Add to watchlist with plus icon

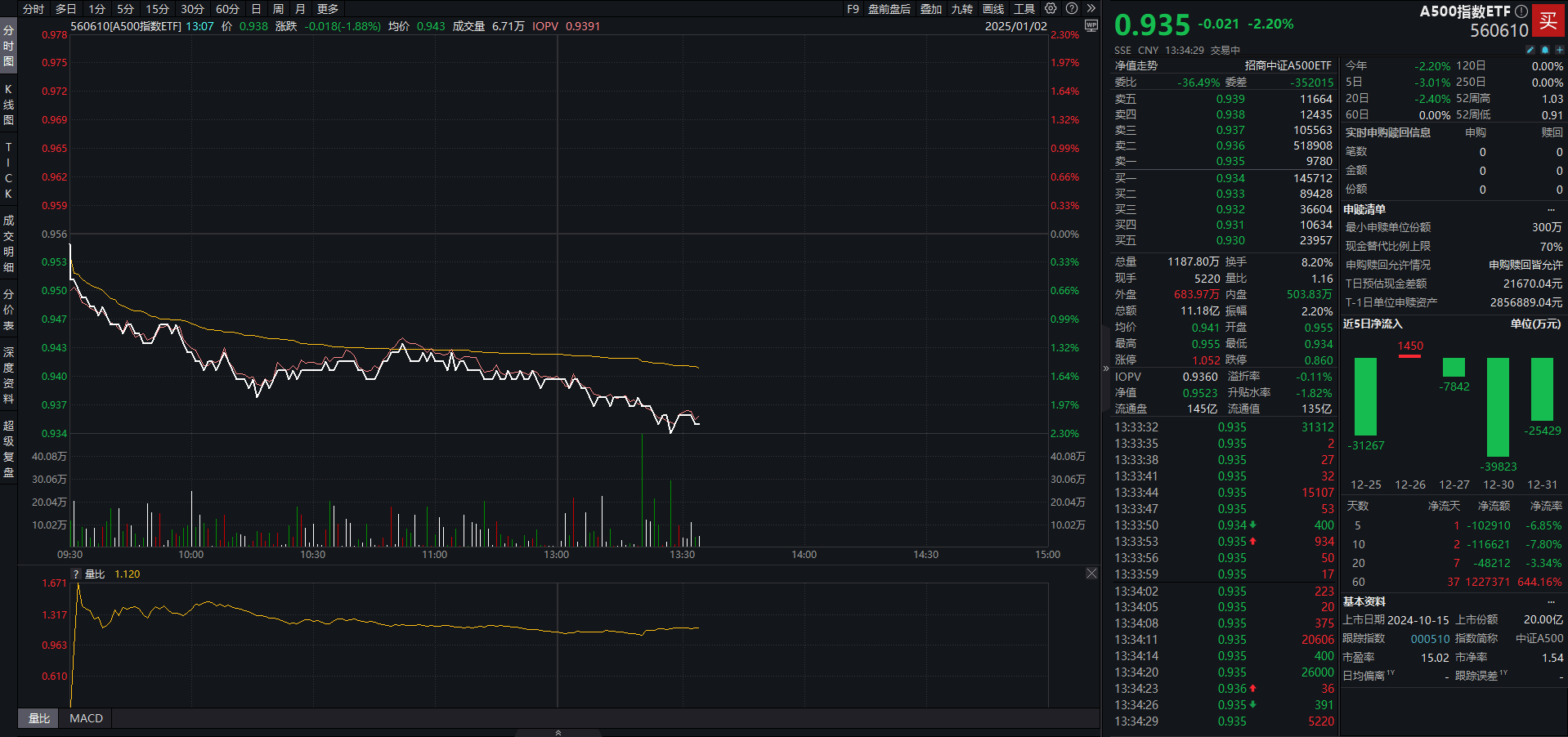[x=1559, y=50]
